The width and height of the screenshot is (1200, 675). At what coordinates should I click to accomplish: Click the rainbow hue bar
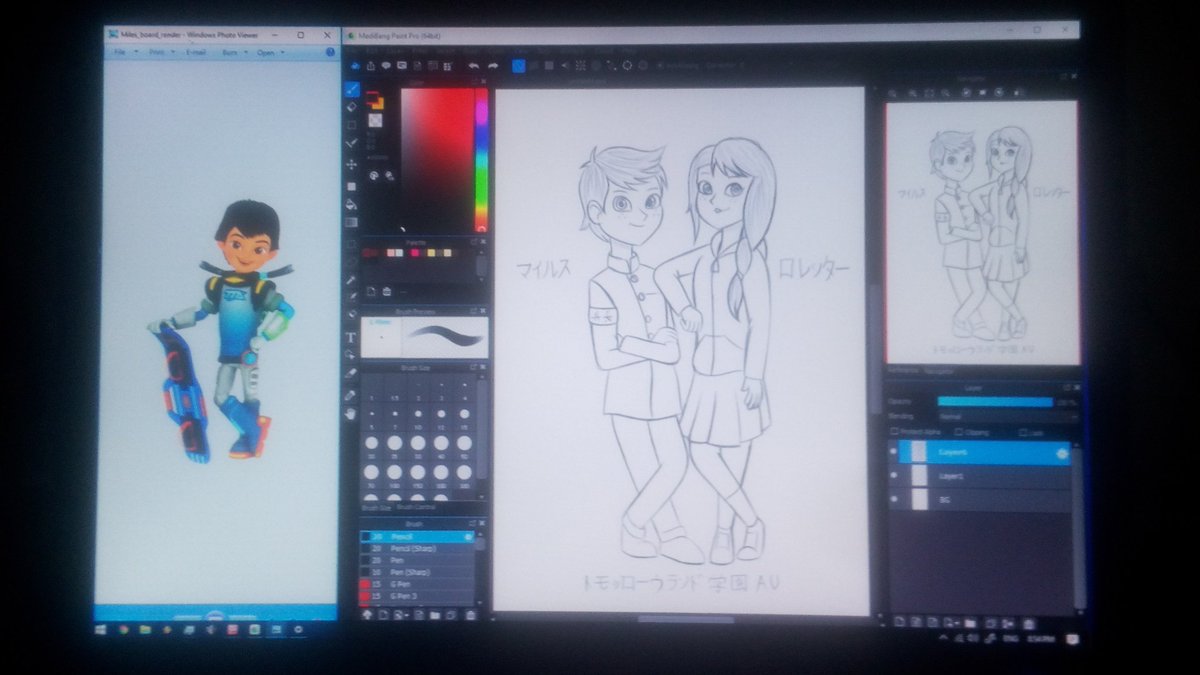[481, 160]
